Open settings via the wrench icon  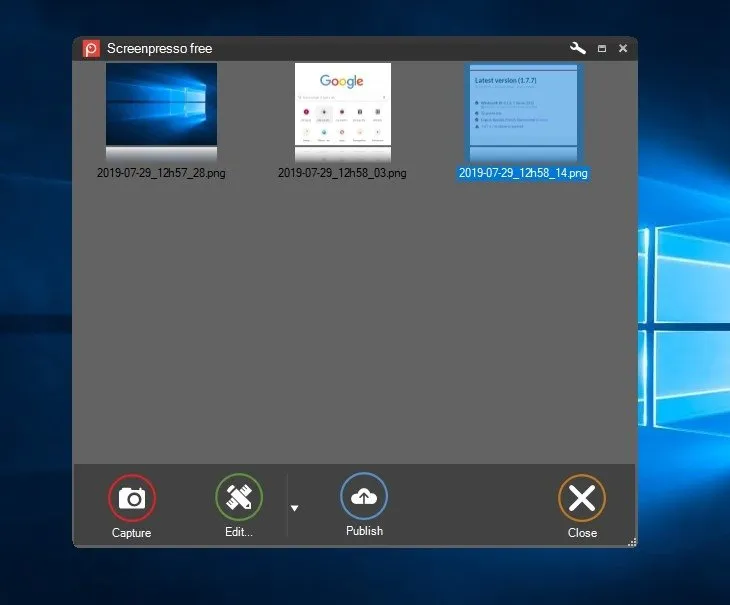pos(577,48)
